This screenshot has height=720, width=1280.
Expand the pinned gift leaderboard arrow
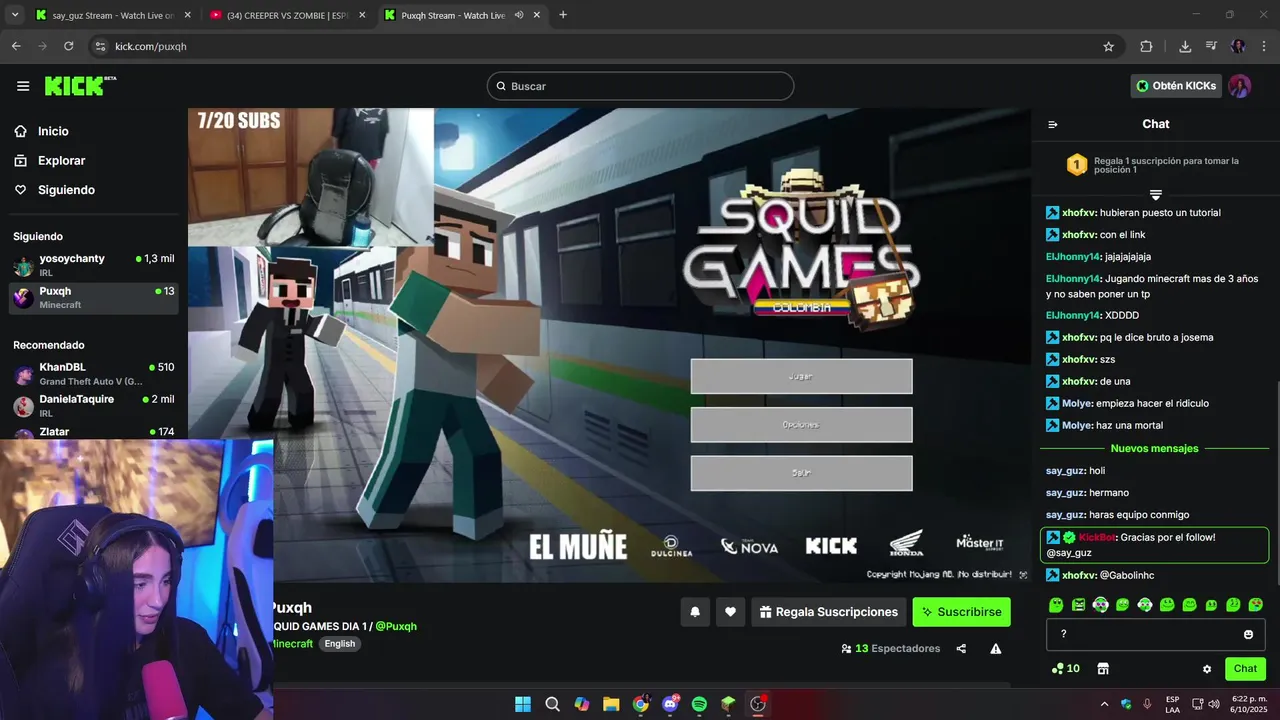(x=1155, y=194)
